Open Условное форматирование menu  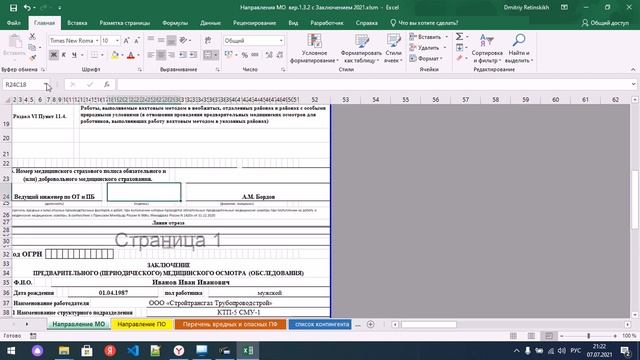click(314, 48)
